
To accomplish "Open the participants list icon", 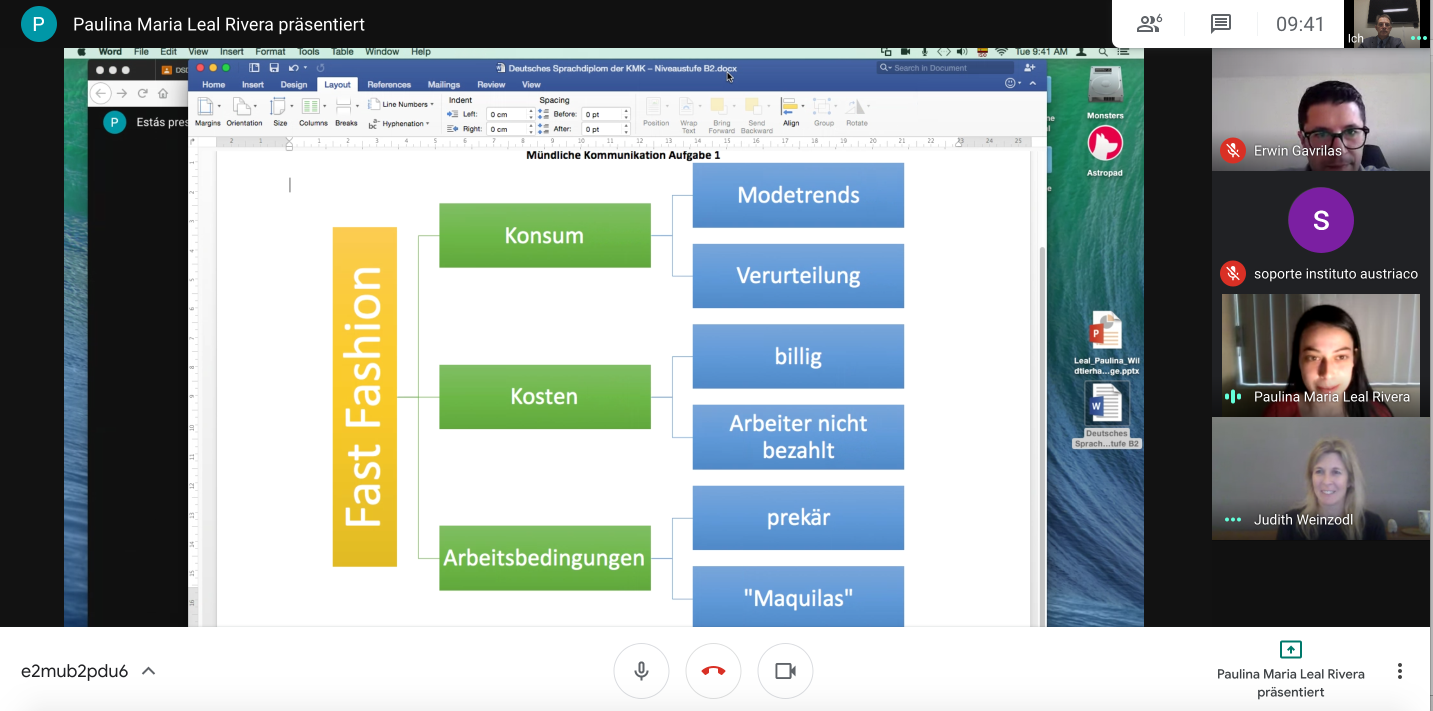I will click(1149, 24).
